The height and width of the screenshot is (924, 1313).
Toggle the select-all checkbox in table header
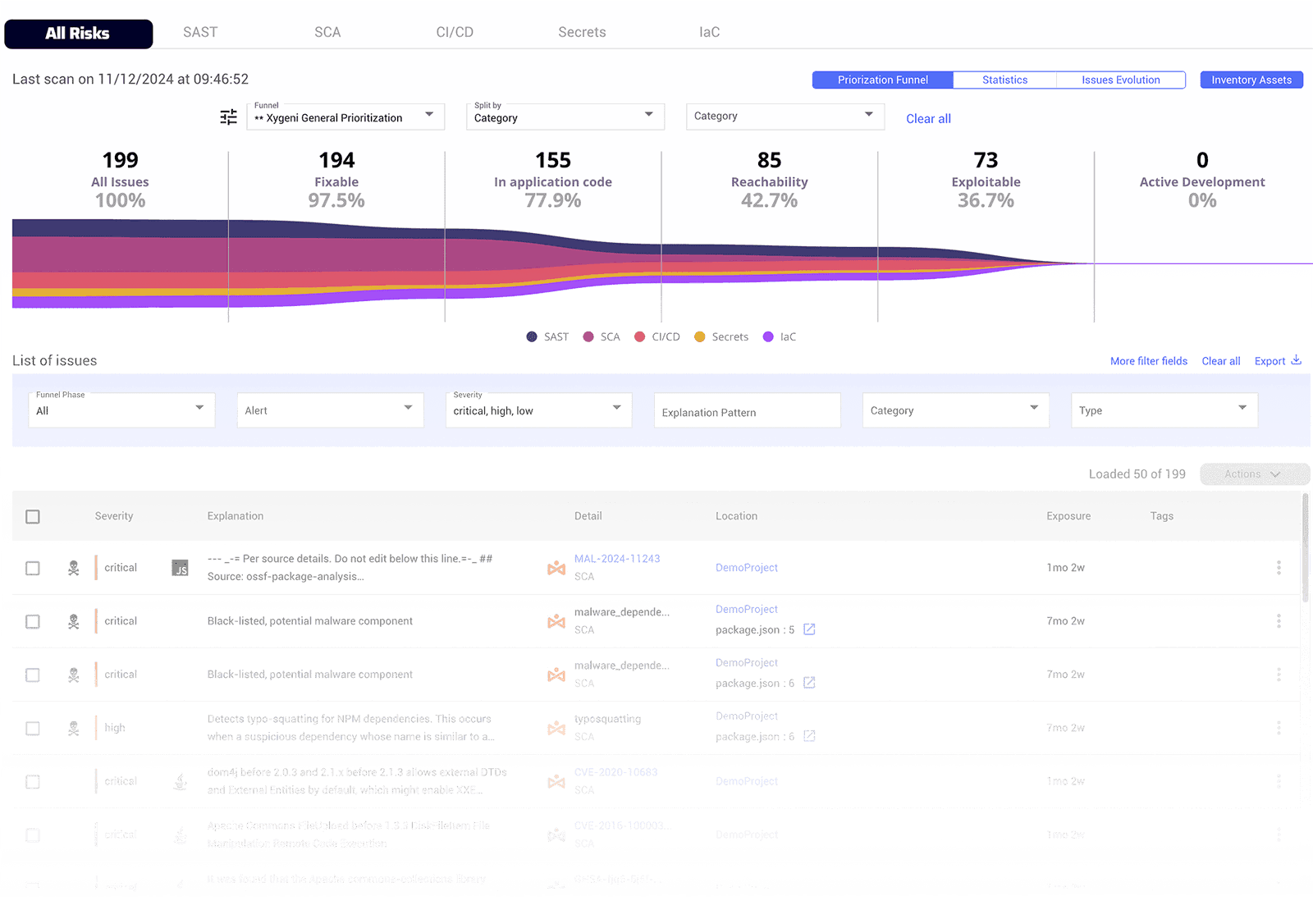pos(33,517)
